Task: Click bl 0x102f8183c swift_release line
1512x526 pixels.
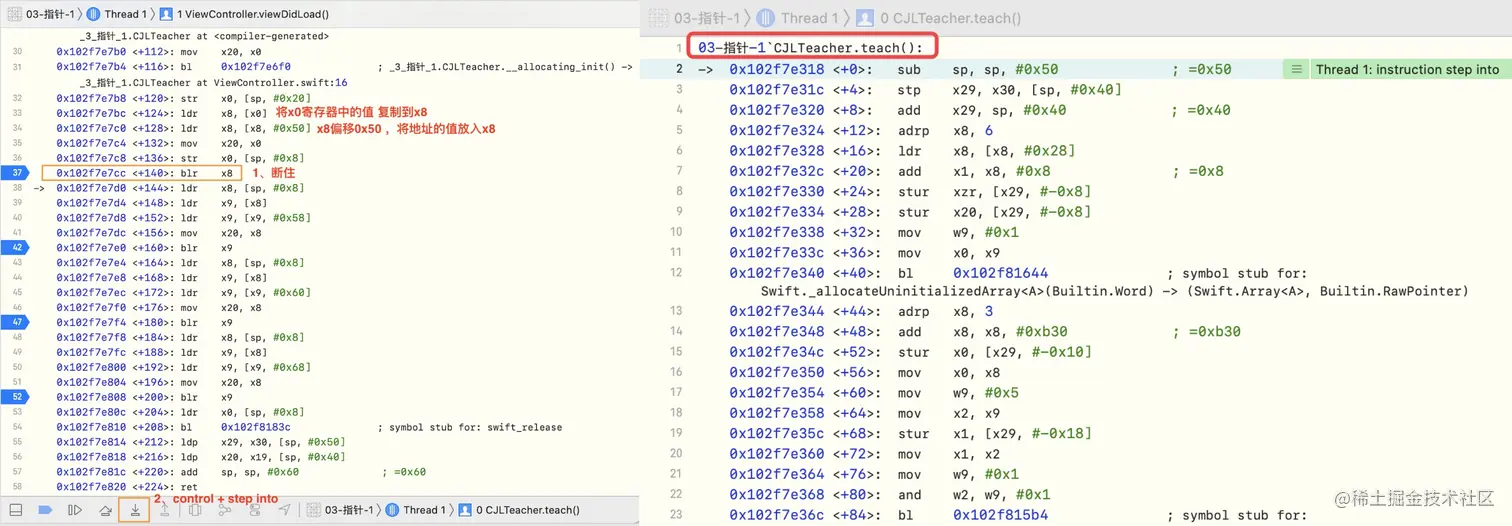Action: pyautogui.click(x=309, y=427)
